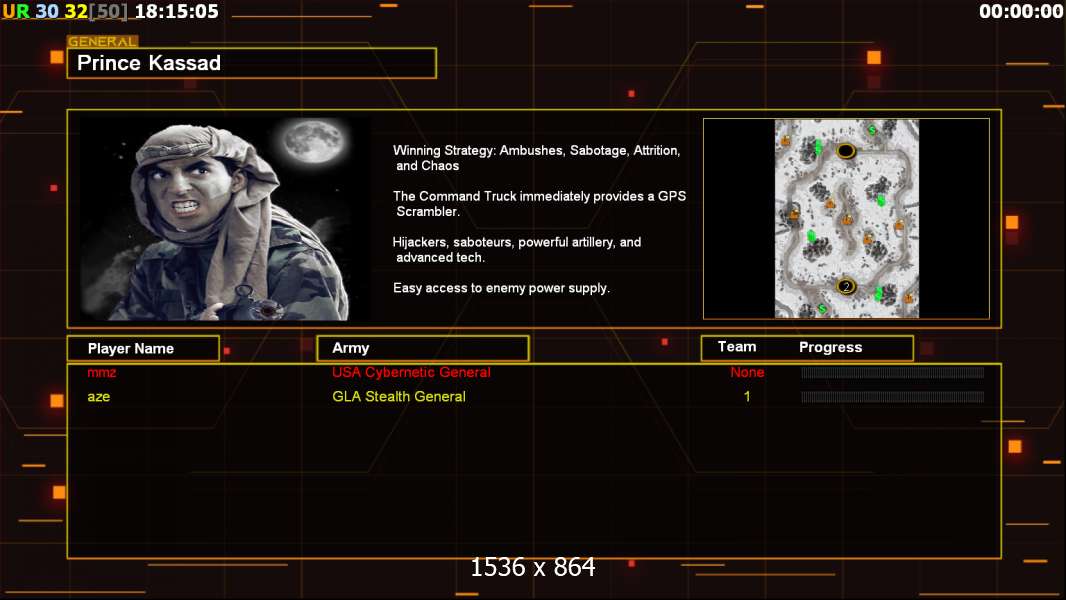This screenshot has width=1066, height=600.
Task: Click the Hijackers, saboteurs description line
Action: point(517,249)
